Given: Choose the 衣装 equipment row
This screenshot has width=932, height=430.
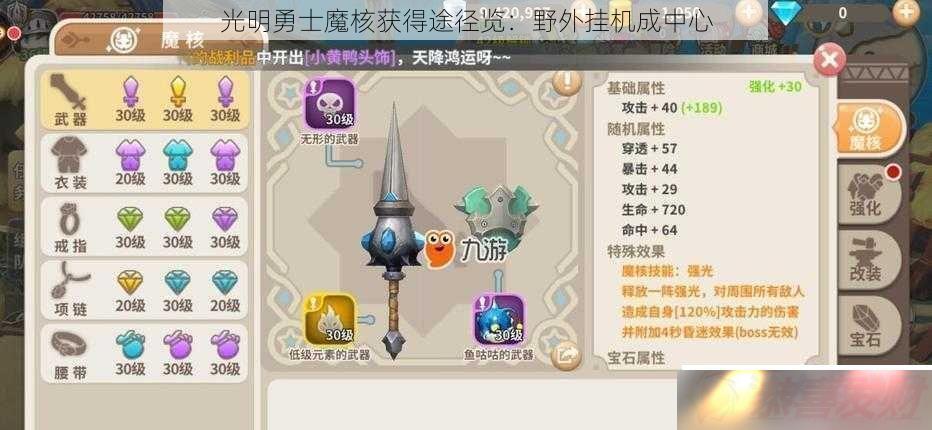Looking at the screenshot, I should coord(144,163).
